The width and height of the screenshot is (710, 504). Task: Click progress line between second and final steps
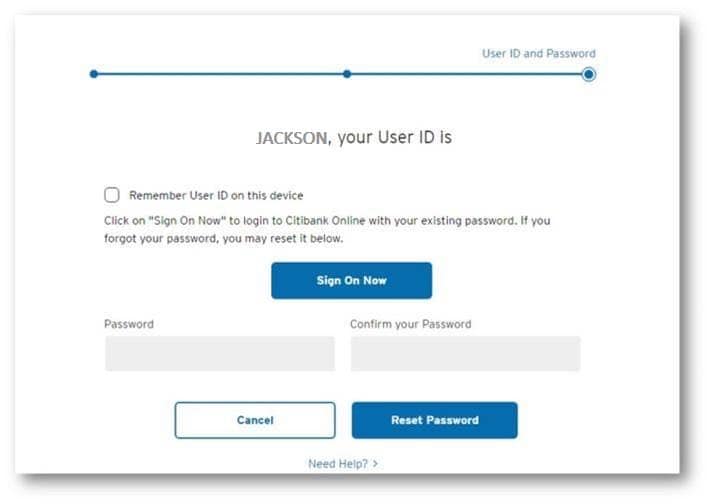tap(465, 74)
